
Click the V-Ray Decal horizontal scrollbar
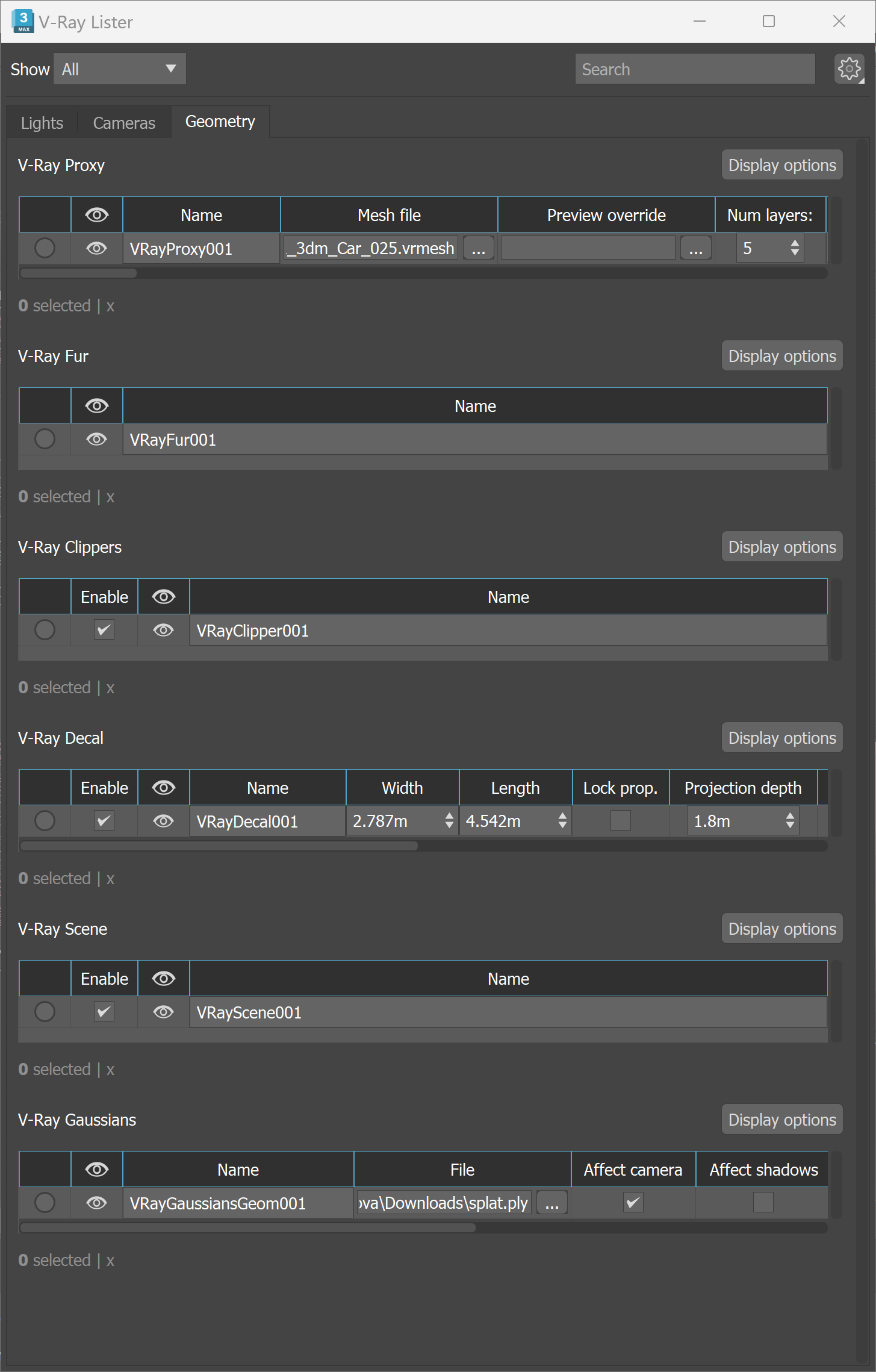pyautogui.click(x=219, y=846)
